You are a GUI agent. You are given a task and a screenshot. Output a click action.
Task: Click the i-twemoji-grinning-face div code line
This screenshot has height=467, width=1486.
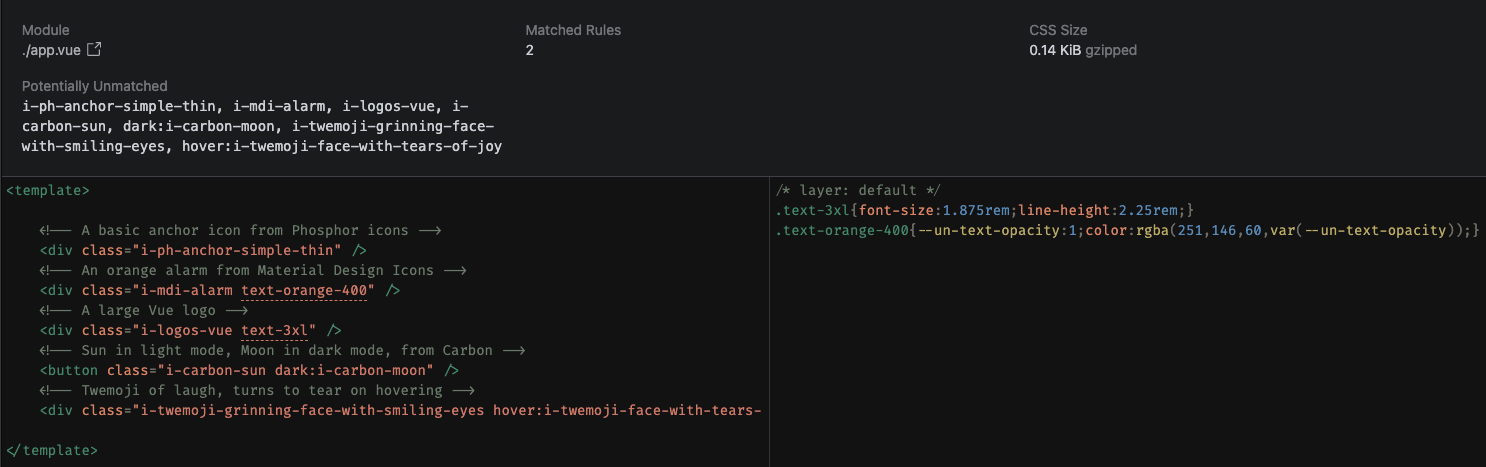[401, 410]
